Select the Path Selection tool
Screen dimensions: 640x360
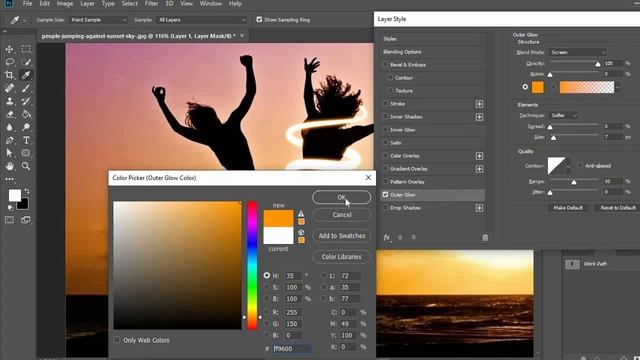click(x=9, y=153)
